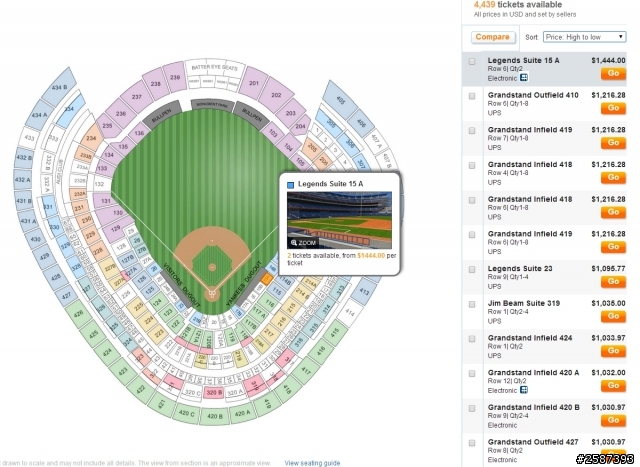Check the Legends Suite 15 A compare checkbox

click(x=472, y=62)
